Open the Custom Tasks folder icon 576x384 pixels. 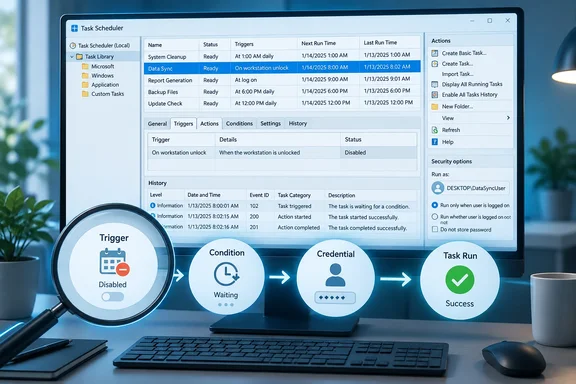tap(85, 94)
